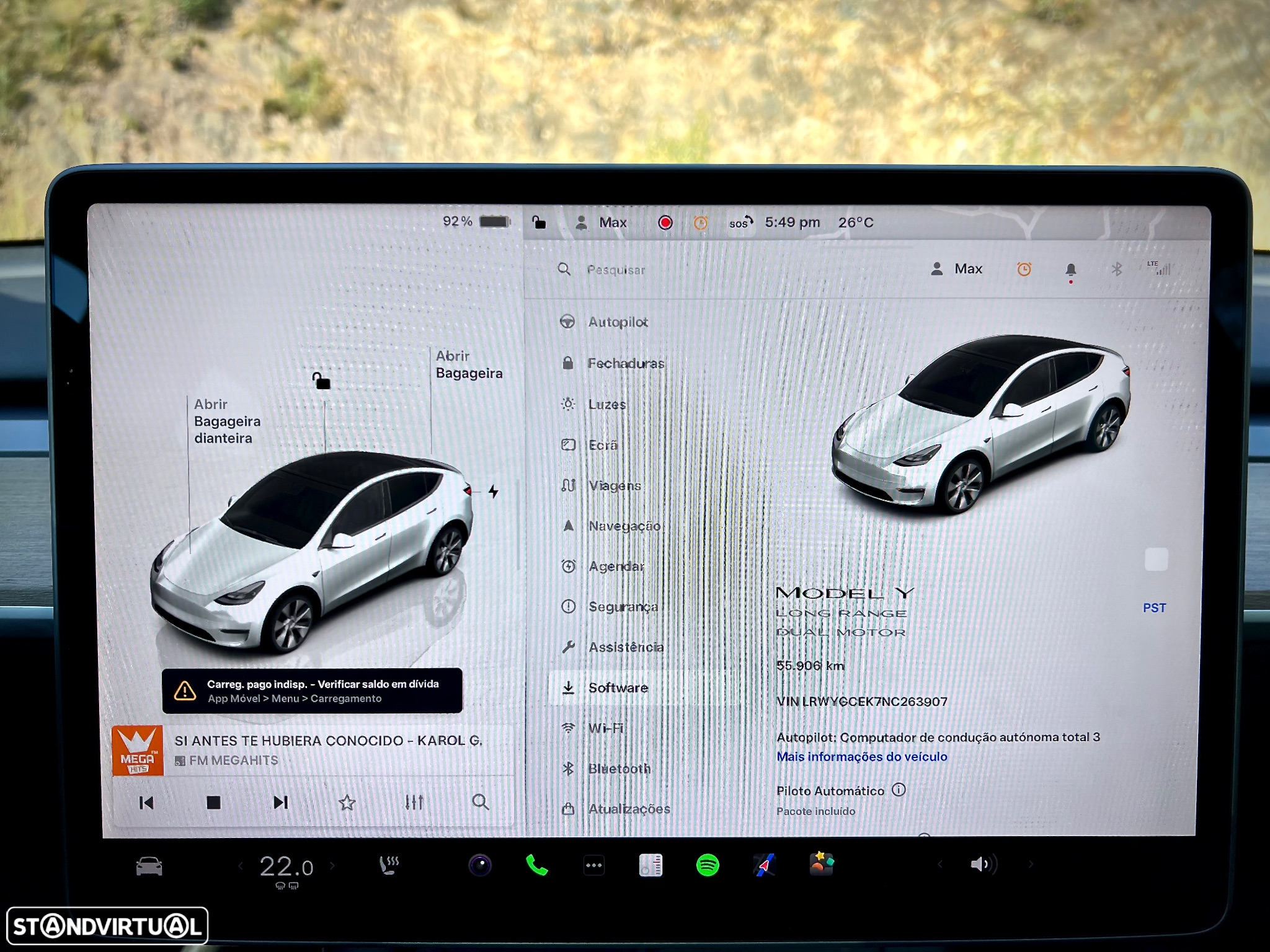Tap the Bluetooth icon in settings header
The height and width of the screenshot is (952, 1270).
tap(1116, 269)
